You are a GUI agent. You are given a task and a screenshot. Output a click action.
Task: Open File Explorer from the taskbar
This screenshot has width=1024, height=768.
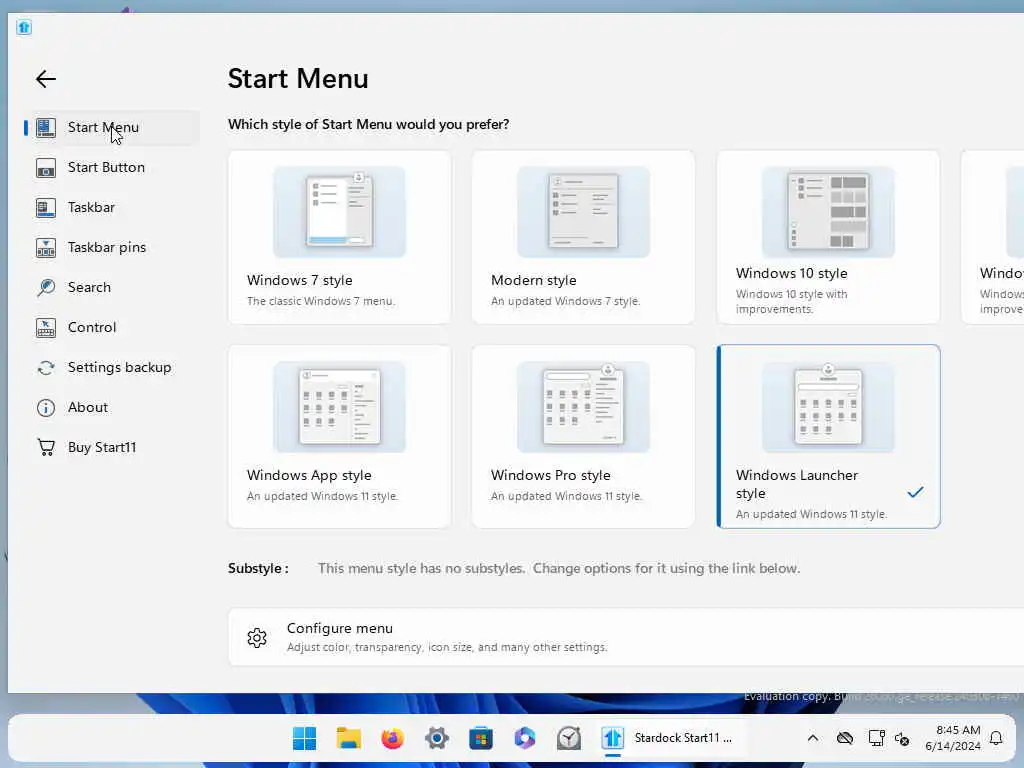point(349,739)
